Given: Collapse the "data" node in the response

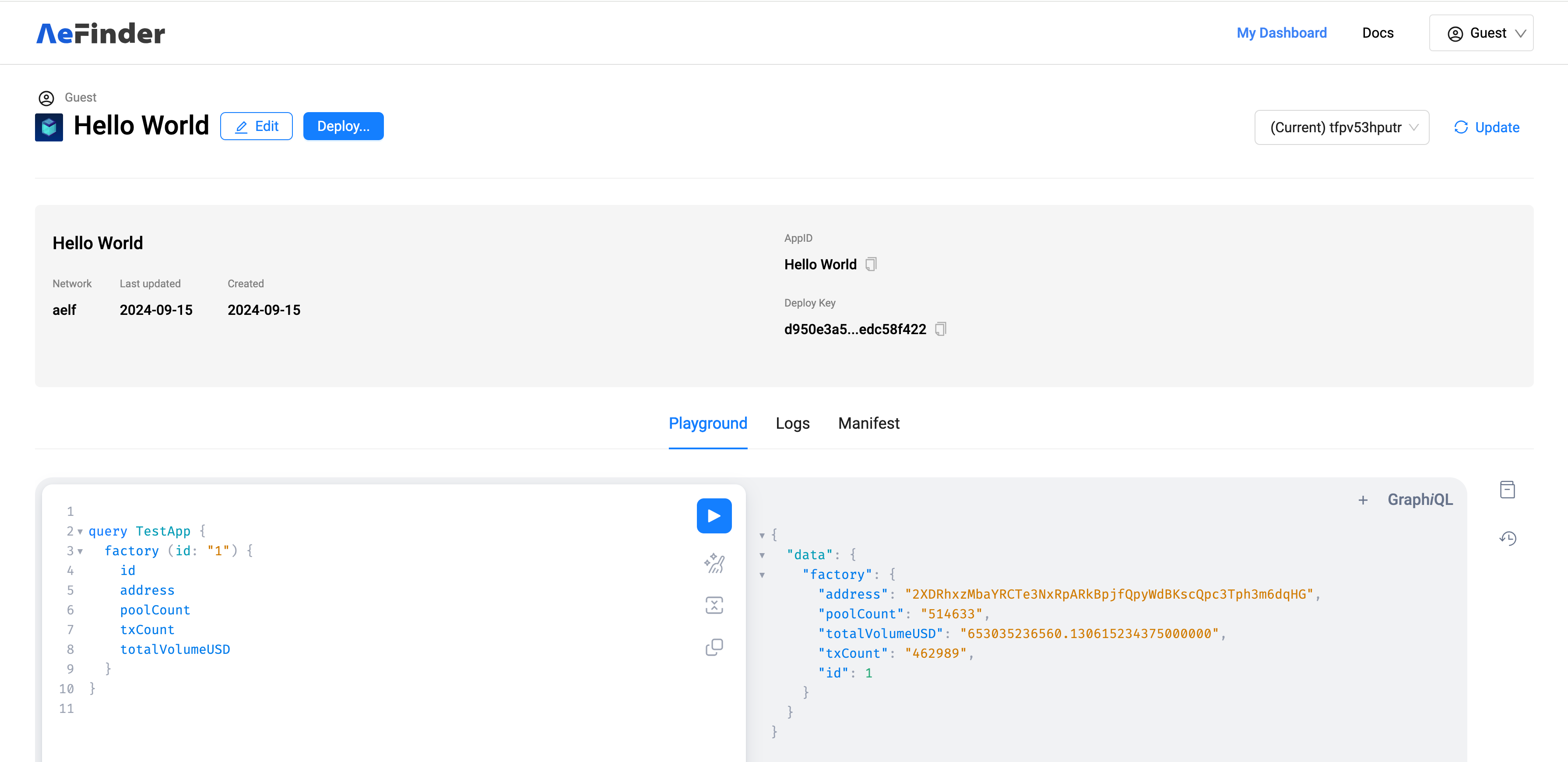Looking at the screenshot, I should tap(762, 555).
